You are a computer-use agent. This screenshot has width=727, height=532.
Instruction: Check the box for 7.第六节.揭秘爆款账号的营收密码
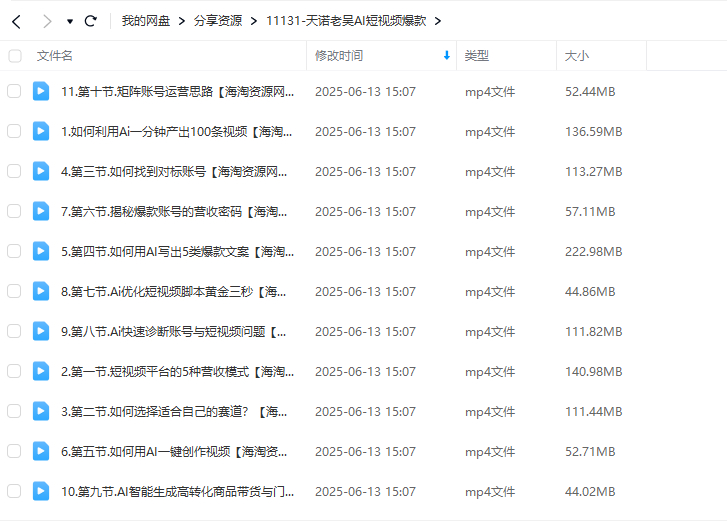[x=14, y=211]
